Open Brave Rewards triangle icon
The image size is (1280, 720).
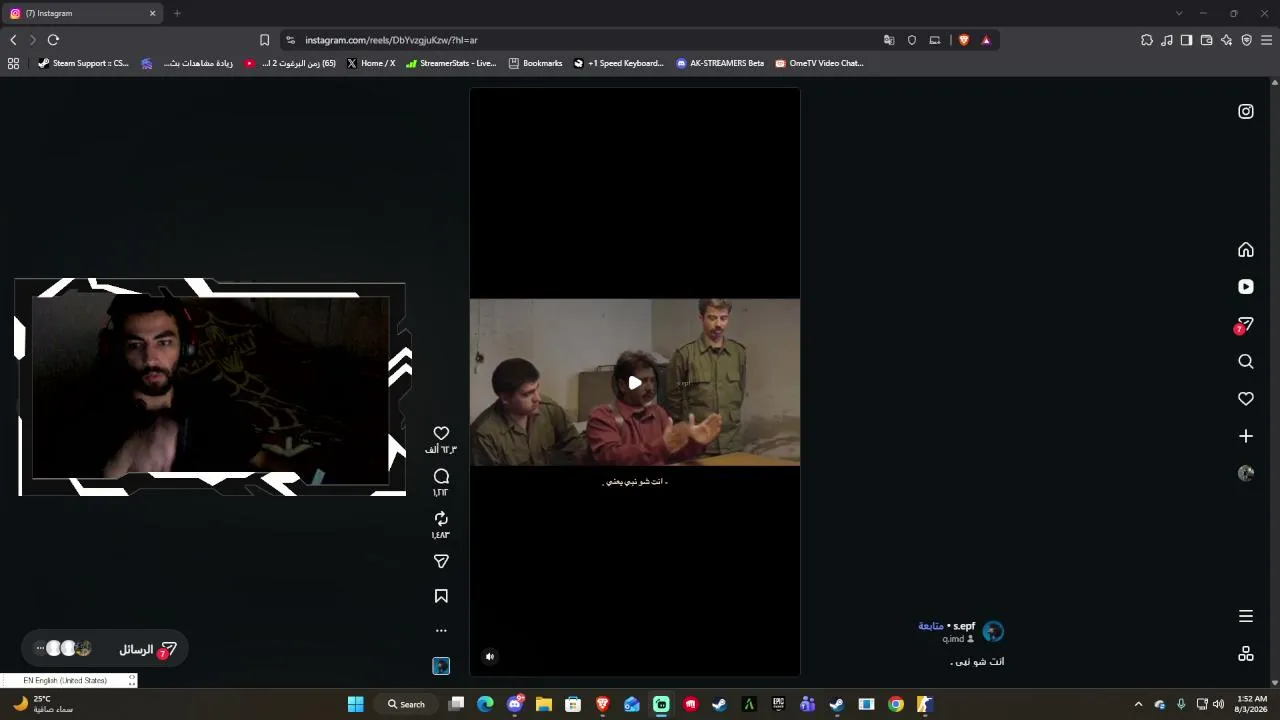tap(986, 40)
